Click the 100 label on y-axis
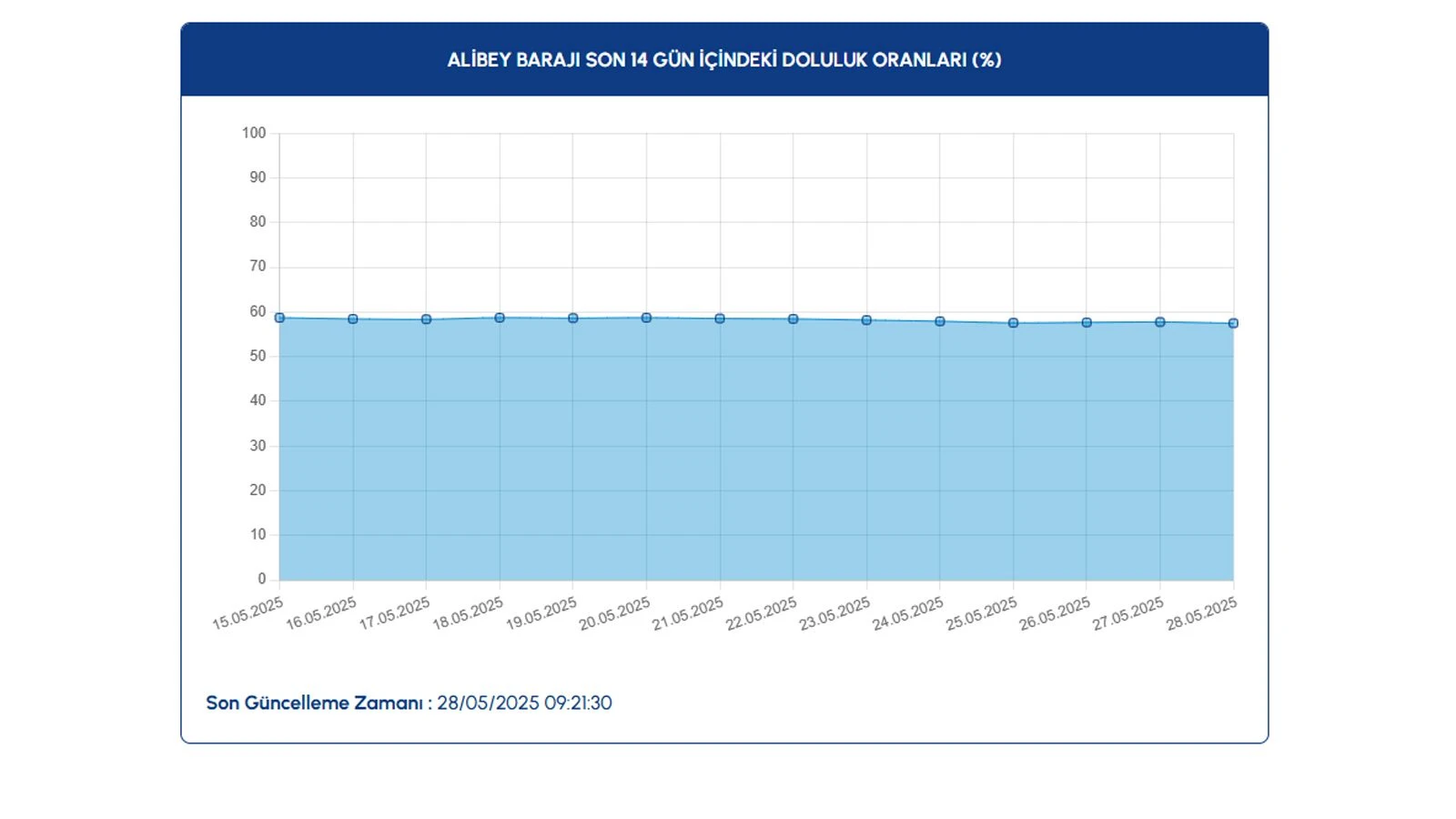Screen dimensions: 1456x819 pyautogui.click(x=254, y=133)
